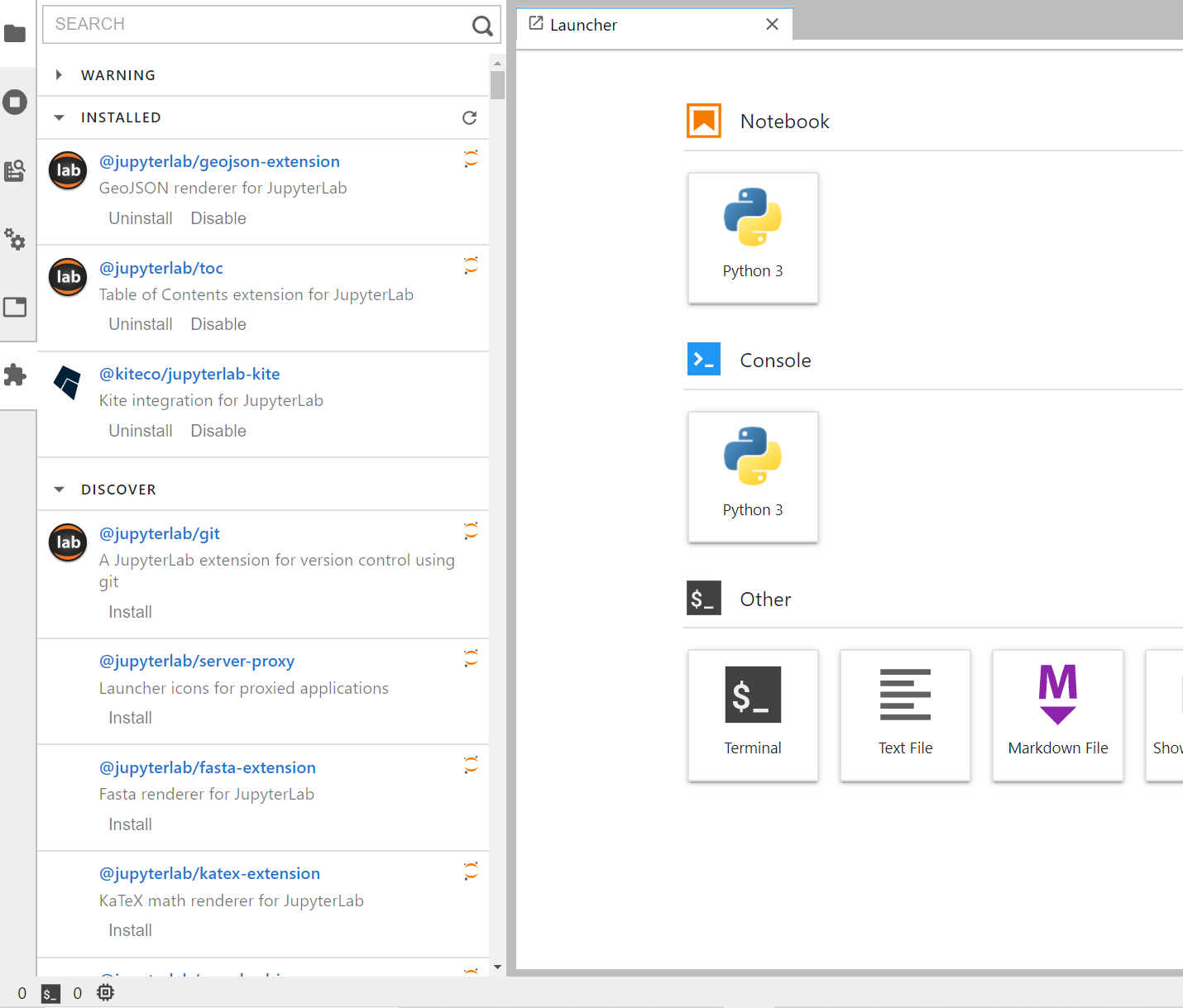Open the extension manager panel

click(16, 375)
